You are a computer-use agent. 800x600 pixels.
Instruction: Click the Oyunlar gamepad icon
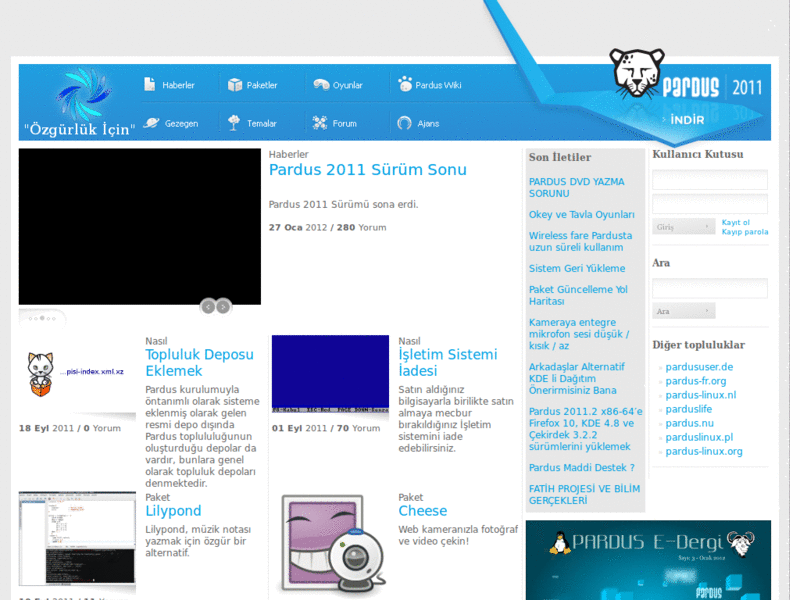tap(321, 85)
